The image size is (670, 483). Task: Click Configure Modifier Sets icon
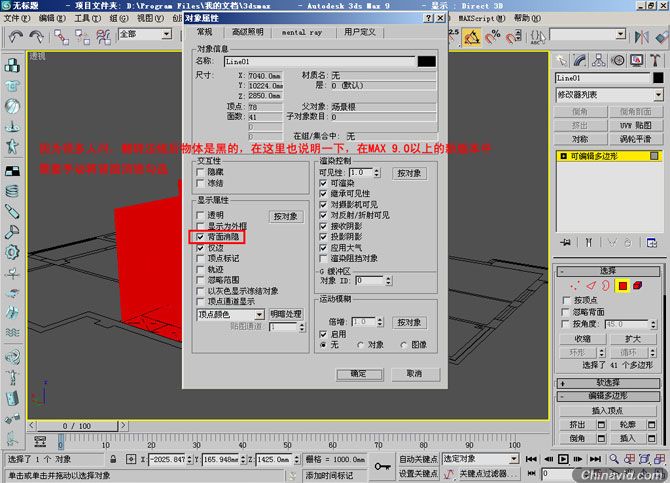click(x=652, y=243)
